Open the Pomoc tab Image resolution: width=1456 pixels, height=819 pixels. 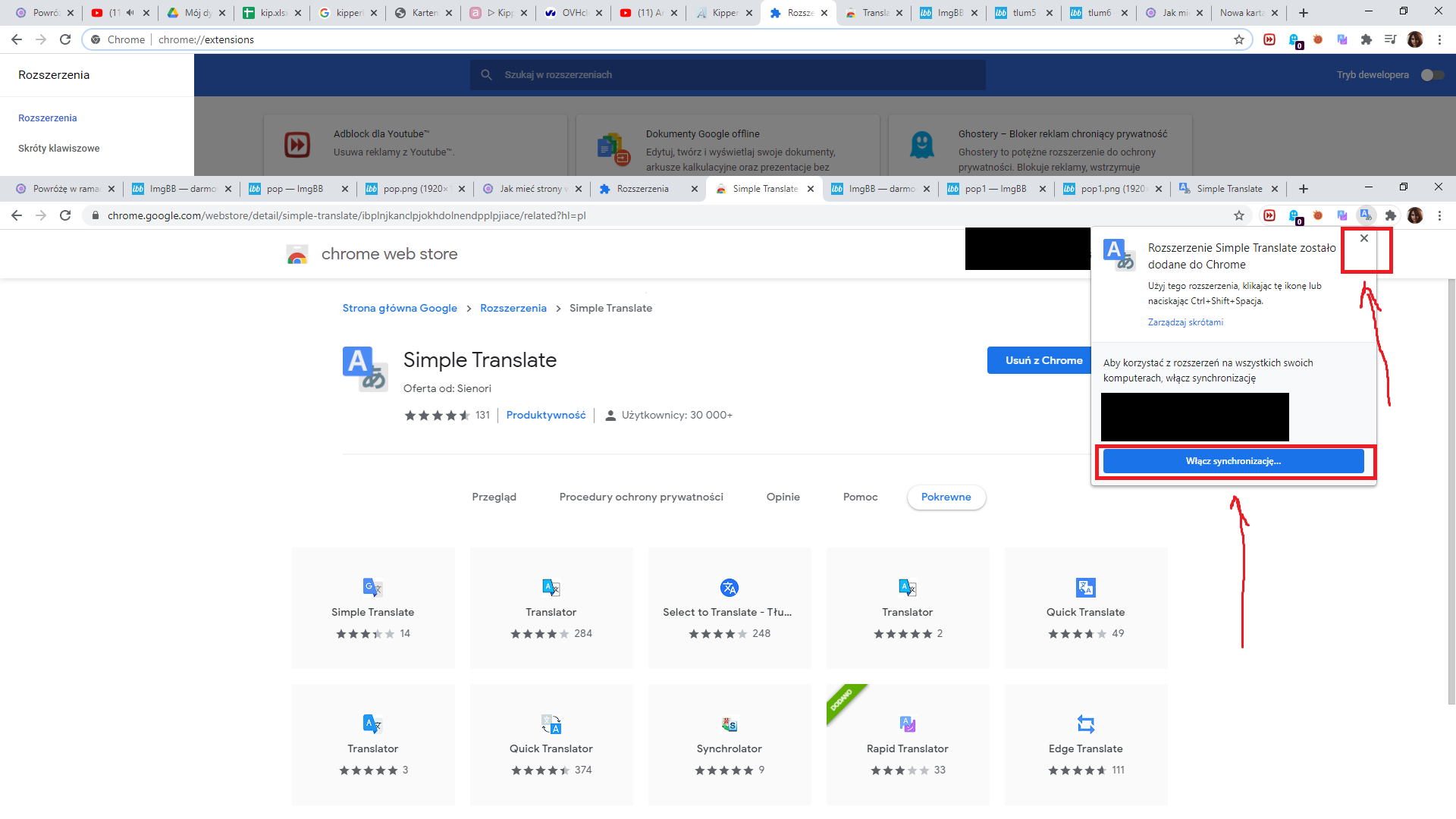coord(861,497)
